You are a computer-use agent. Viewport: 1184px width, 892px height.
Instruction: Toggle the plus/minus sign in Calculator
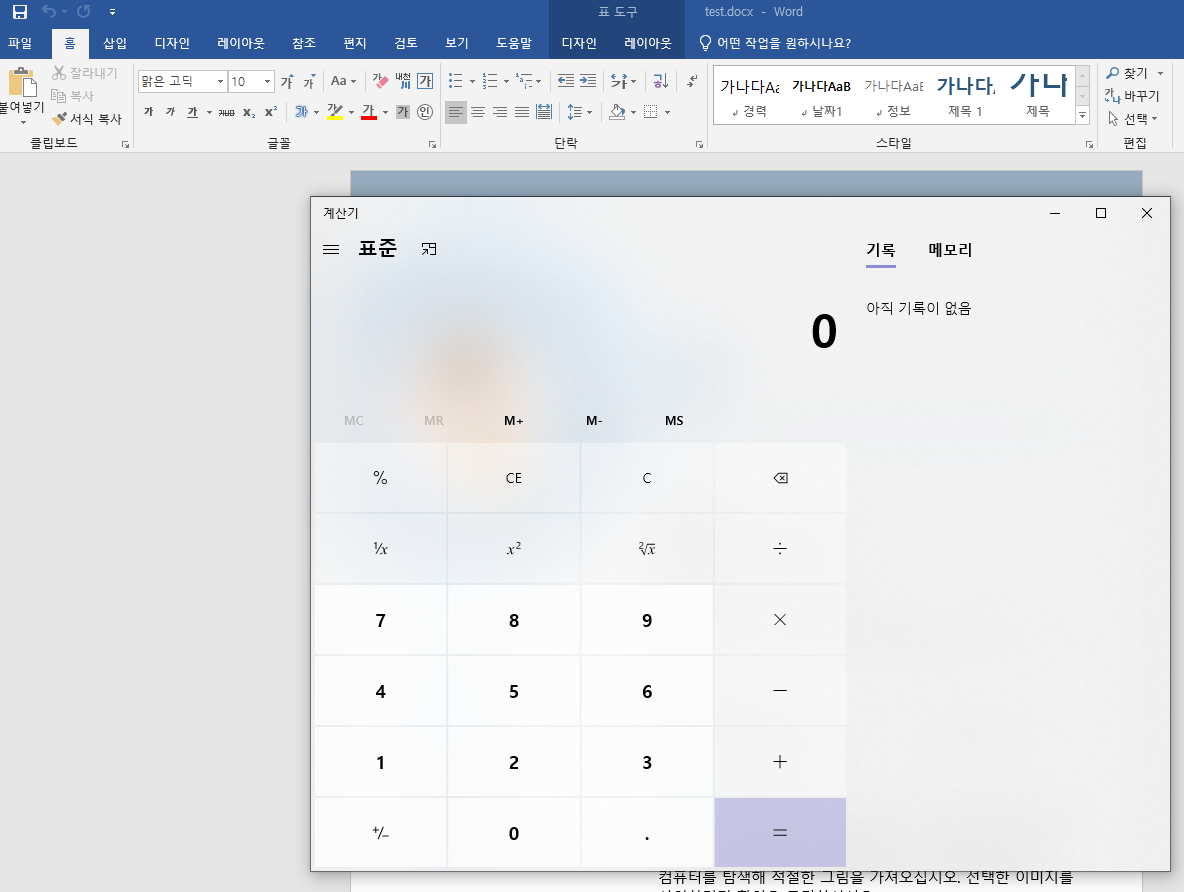(x=381, y=833)
